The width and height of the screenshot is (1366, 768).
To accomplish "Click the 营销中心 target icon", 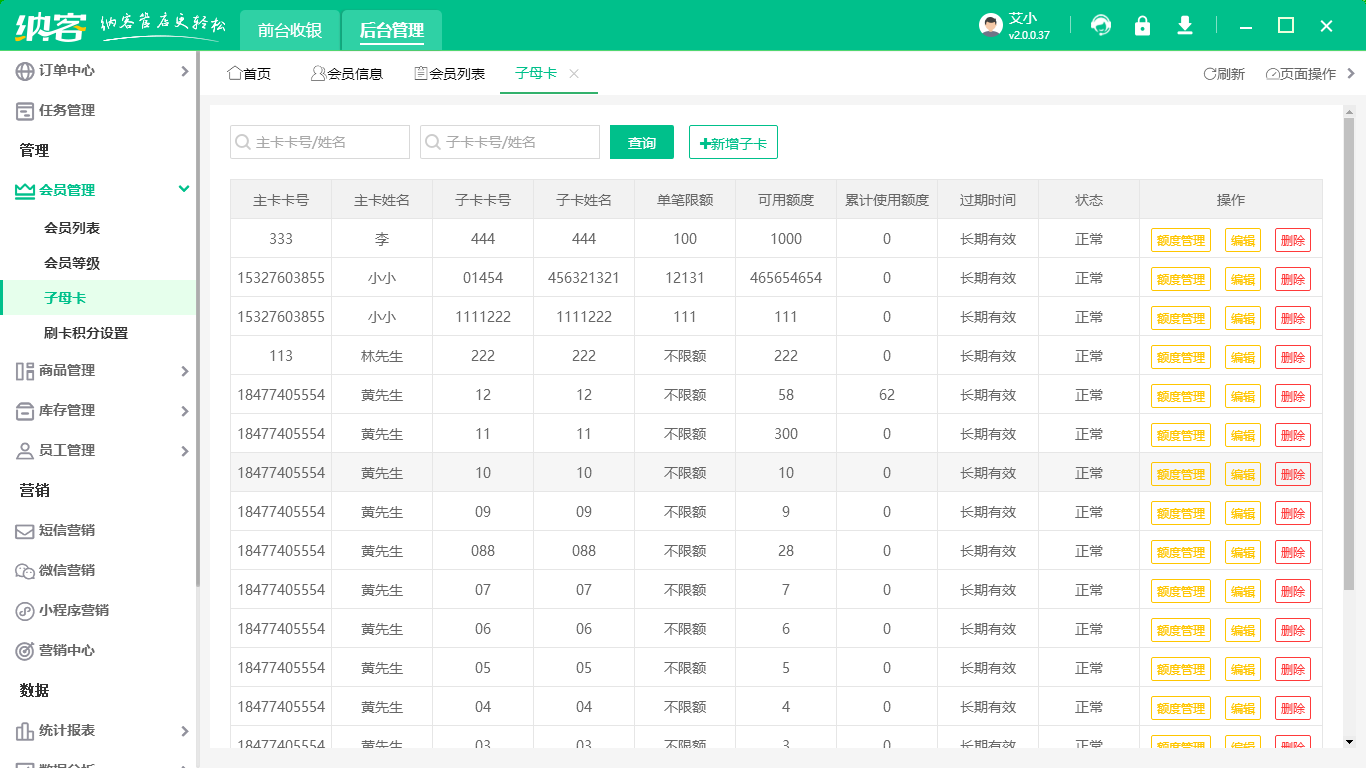I will 25,651.
